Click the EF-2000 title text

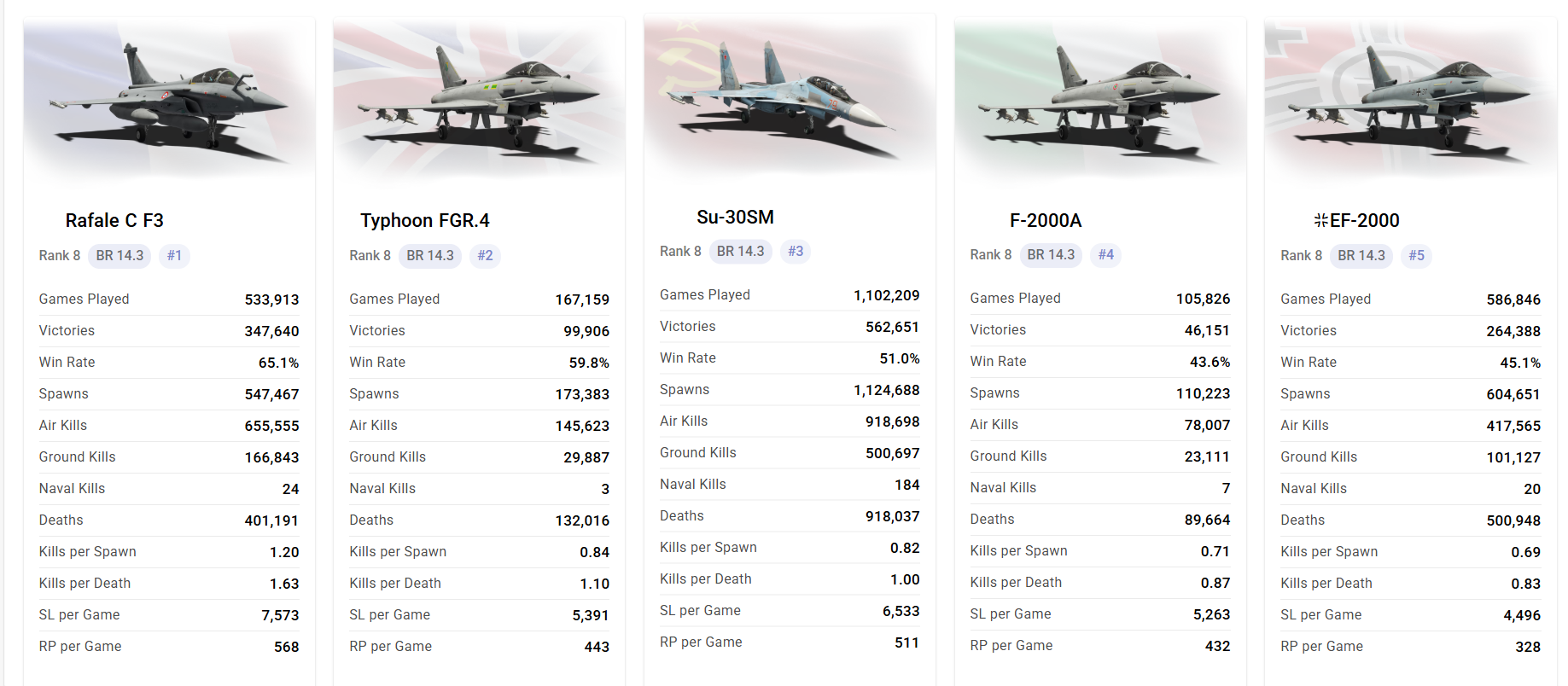click(1364, 220)
